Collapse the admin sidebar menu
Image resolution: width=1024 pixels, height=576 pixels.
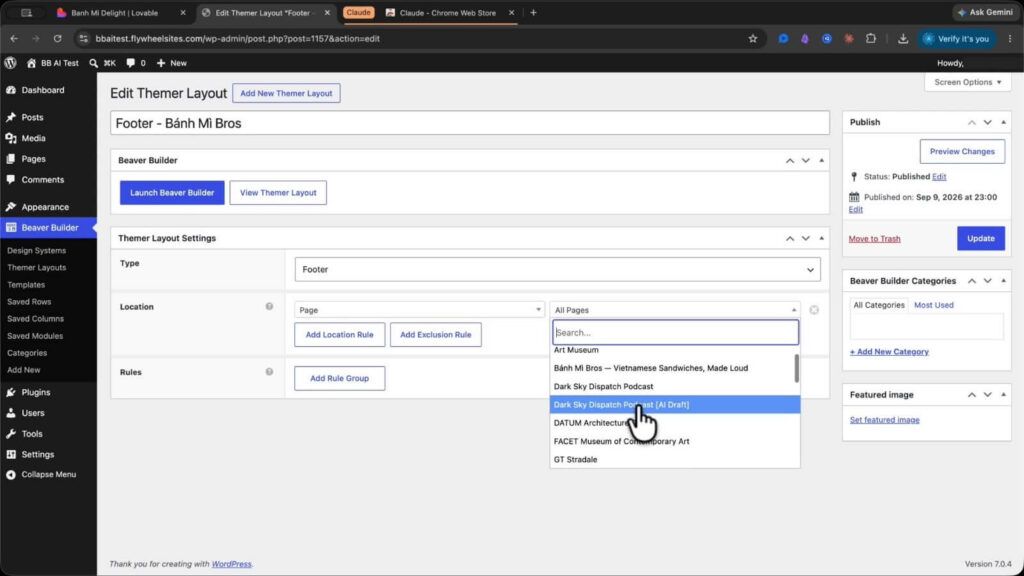point(48,475)
